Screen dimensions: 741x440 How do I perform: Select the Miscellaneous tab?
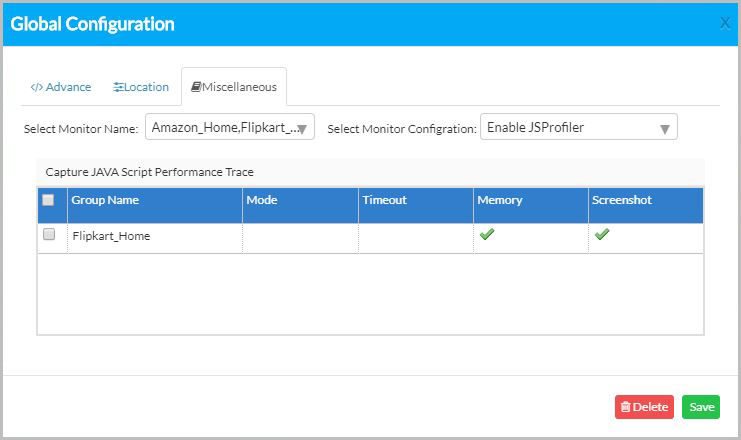tap(234, 87)
